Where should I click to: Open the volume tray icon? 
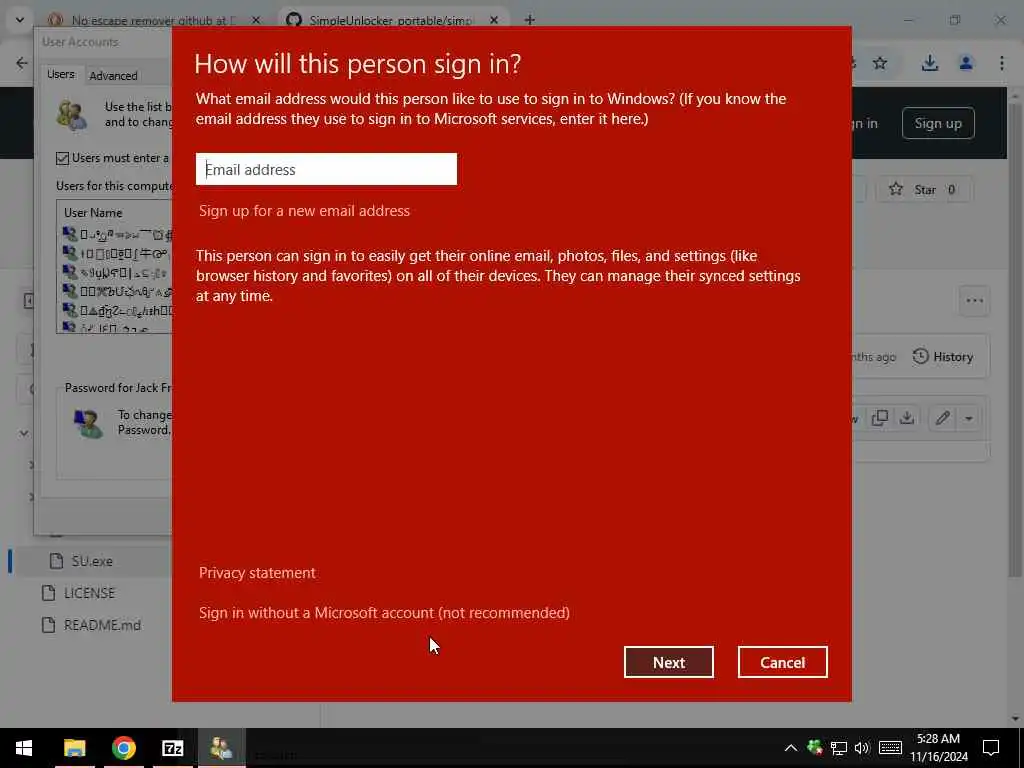coord(862,748)
